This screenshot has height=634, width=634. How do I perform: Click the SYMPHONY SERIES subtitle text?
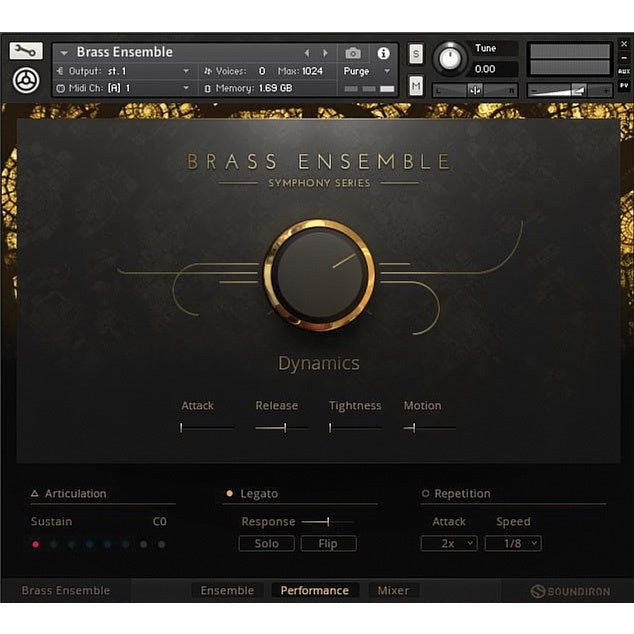[x=319, y=183]
